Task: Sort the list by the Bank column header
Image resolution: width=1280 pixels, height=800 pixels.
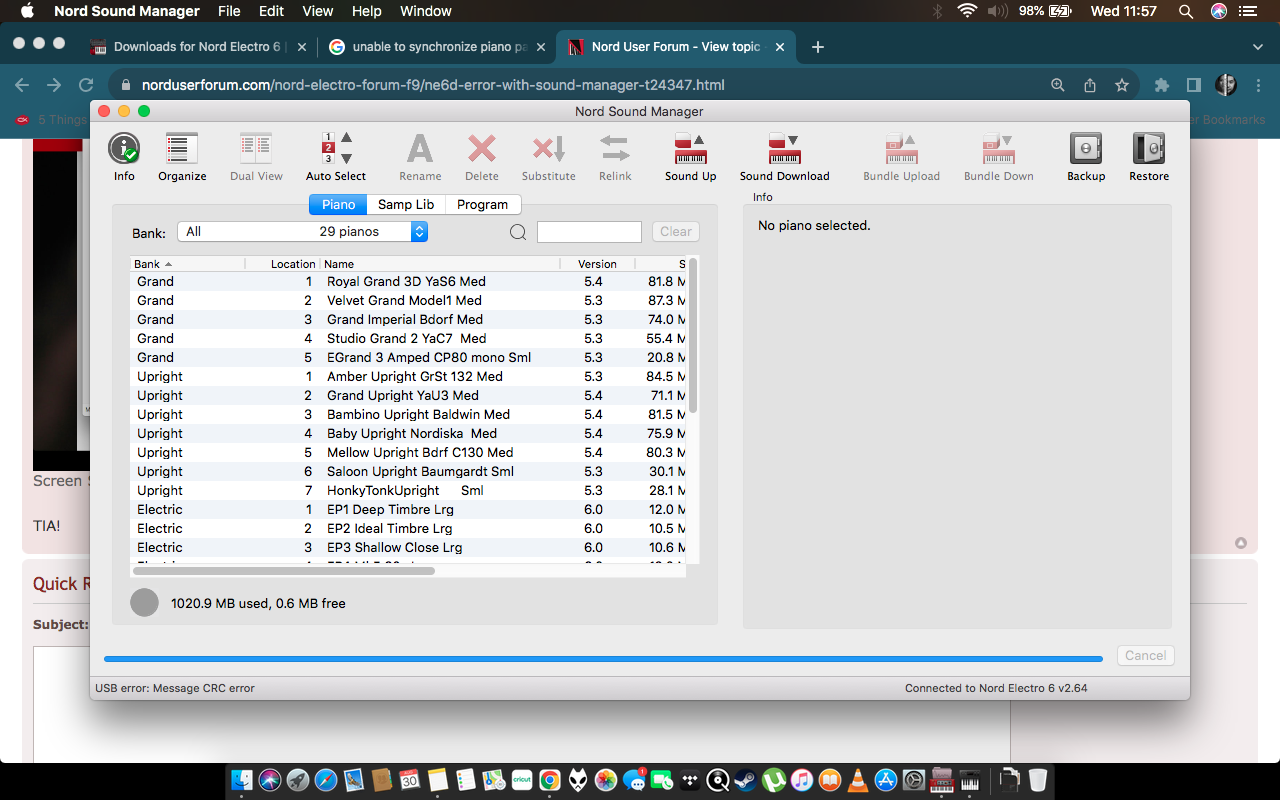Action: click(x=187, y=264)
